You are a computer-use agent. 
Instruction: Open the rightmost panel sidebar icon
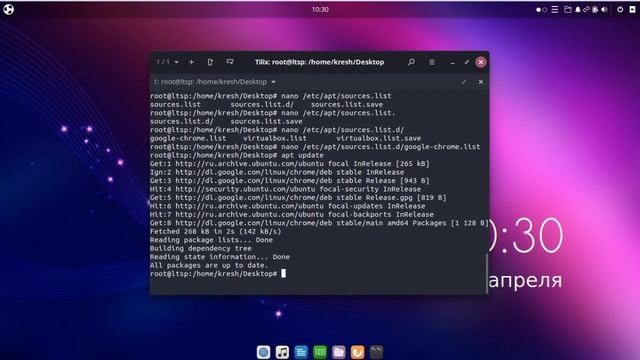pos(632,9)
